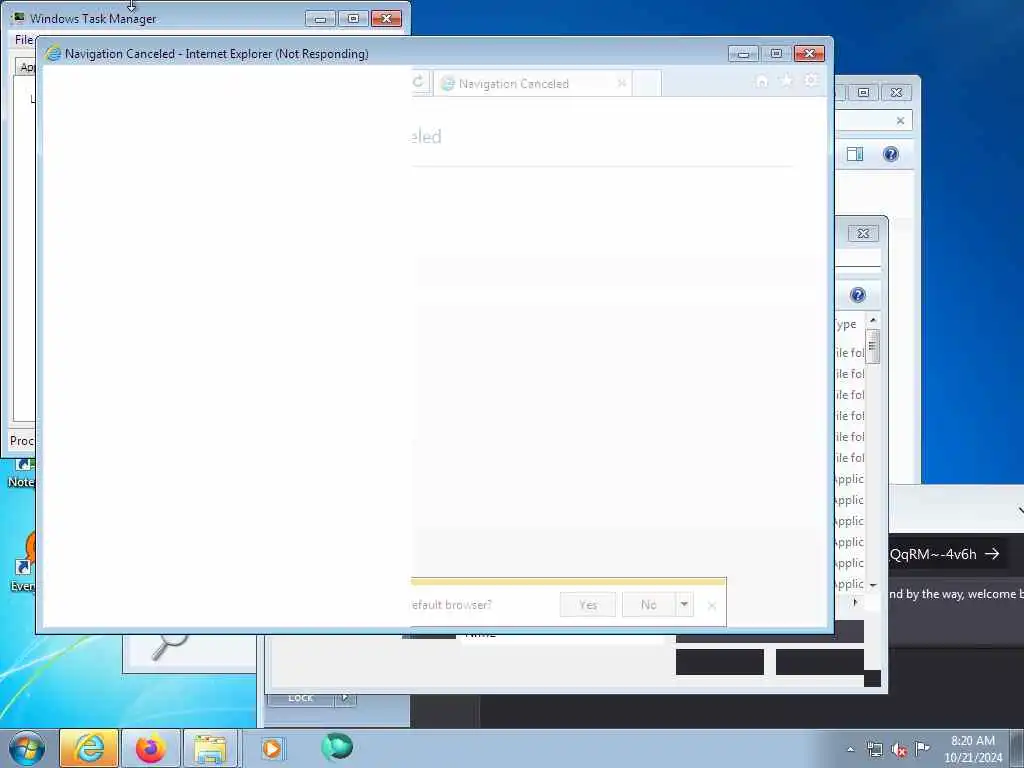Open the Internet Explorer Tools gear menu
Screen dimensions: 1024x768
pyautogui.click(x=811, y=80)
